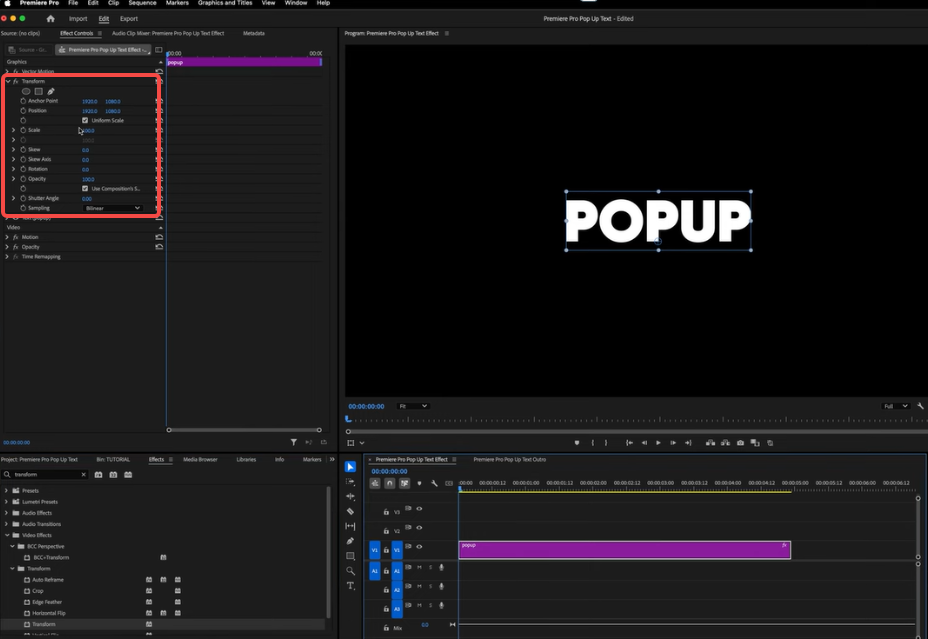Click the Export workspace button
This screenshot has height=639, width=928.
point(129,18)
